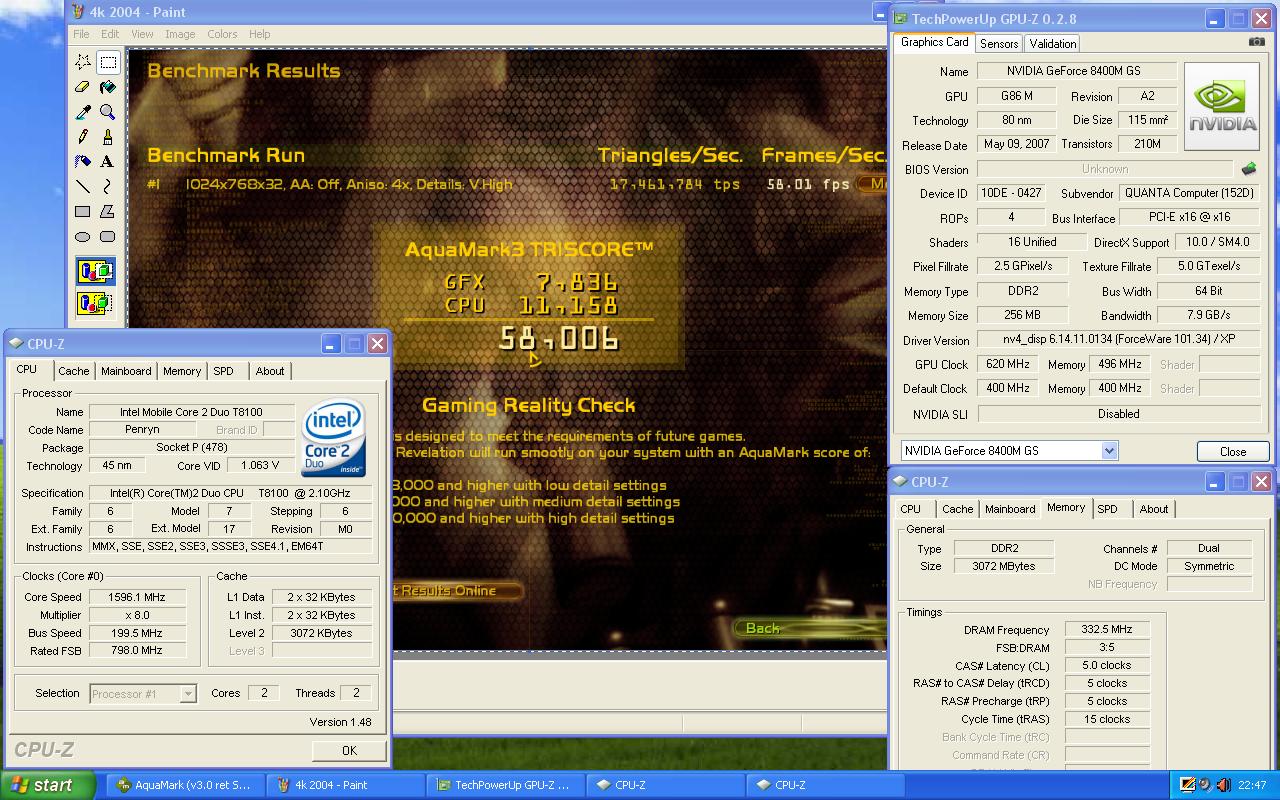1280x800 pixels.
Task: Open the File menu in Paint
Action: click(x=81, y=34)
